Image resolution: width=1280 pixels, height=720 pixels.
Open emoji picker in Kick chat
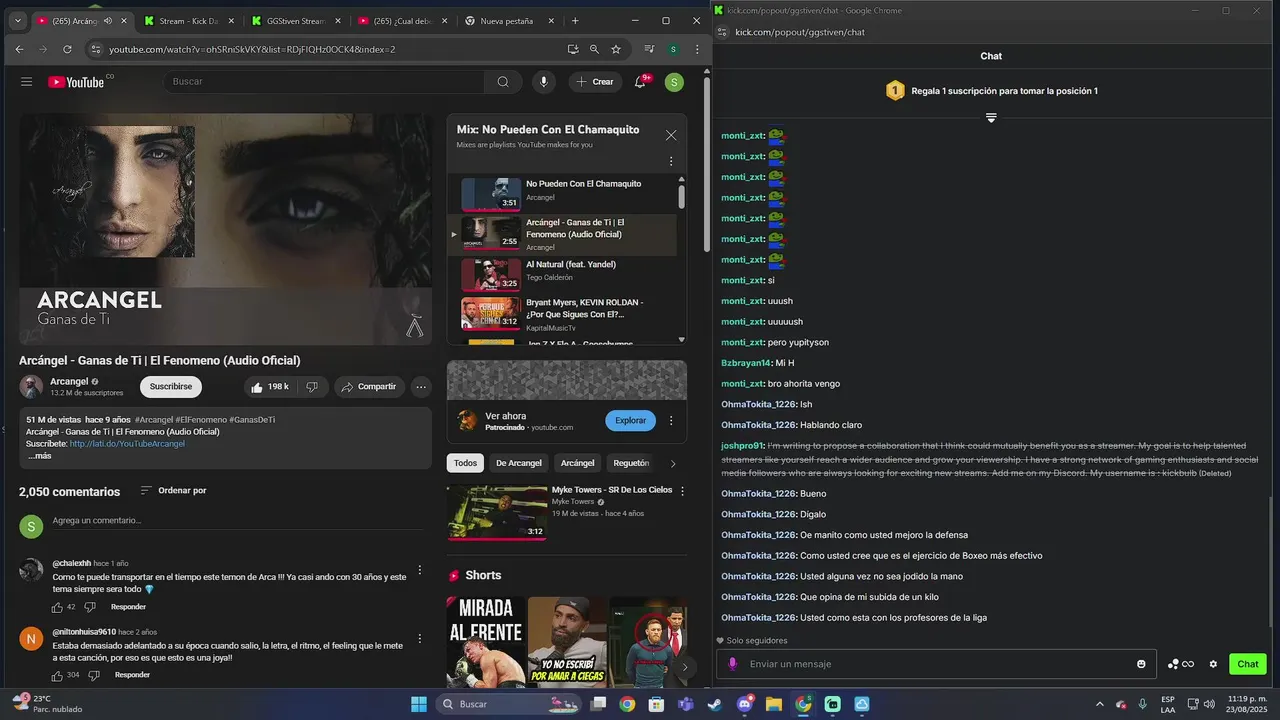1141,664
